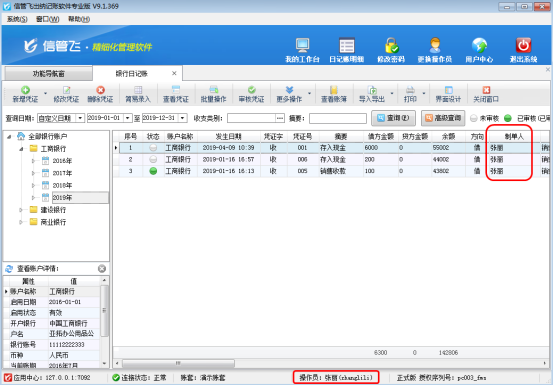553x385 pixels.
Task: Toggle green audited status of row 3
Action: [x=153, y=171]
